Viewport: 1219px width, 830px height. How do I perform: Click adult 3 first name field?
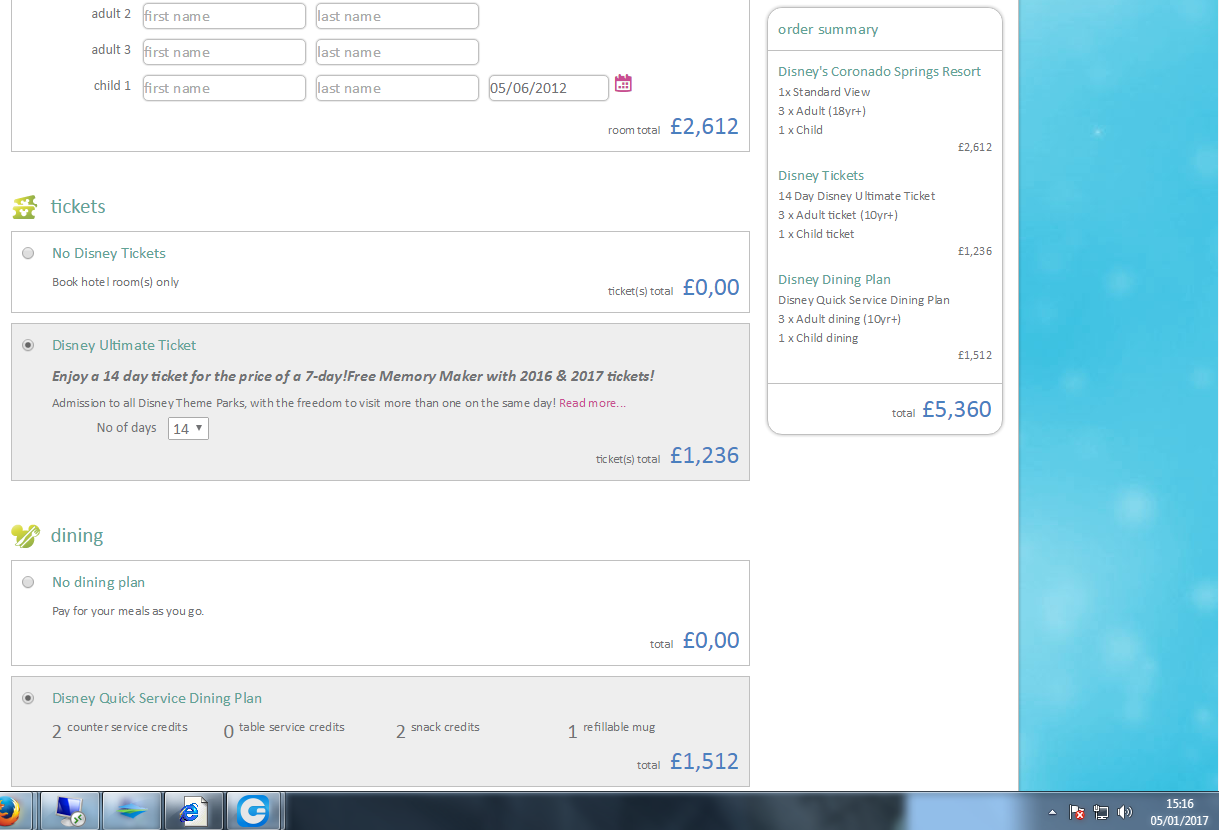point(224,52)
